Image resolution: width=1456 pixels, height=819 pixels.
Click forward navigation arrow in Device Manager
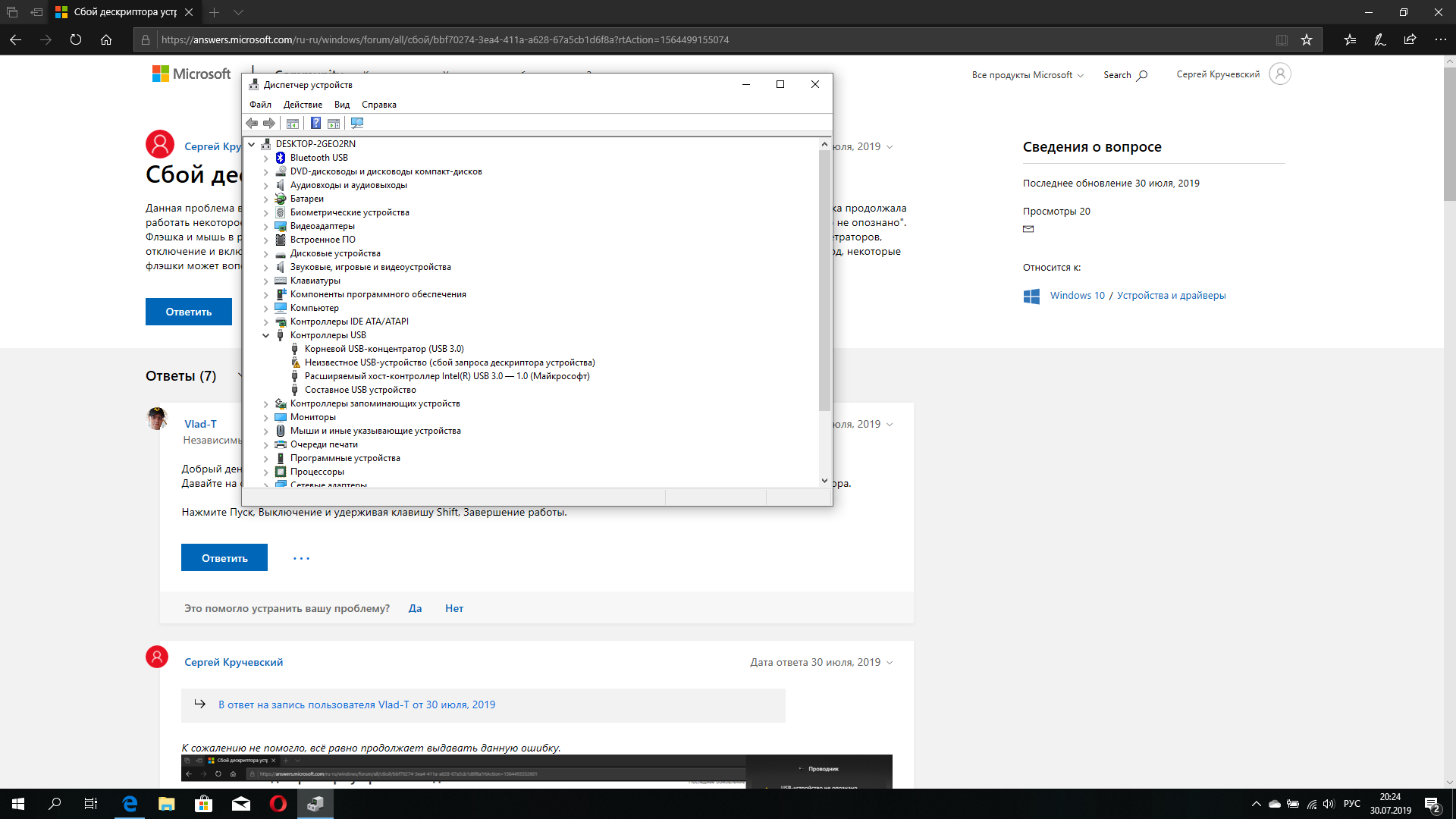pos(268,123)
